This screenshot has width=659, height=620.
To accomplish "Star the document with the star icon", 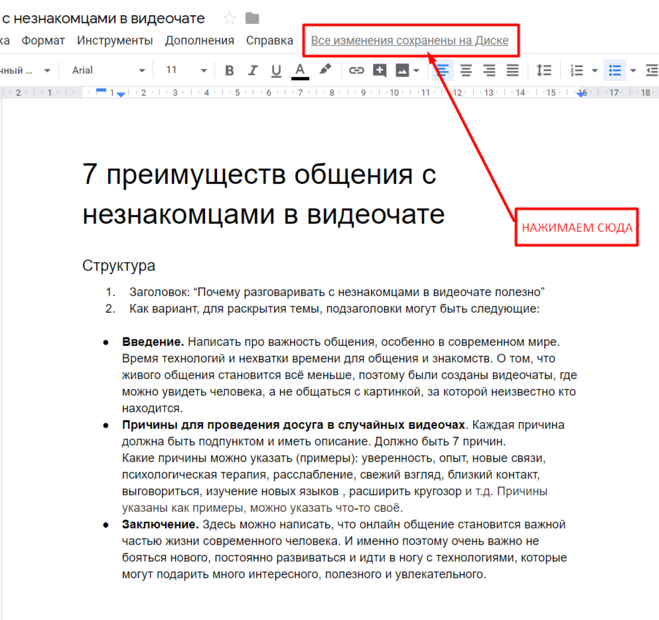I will coord(229,18).
